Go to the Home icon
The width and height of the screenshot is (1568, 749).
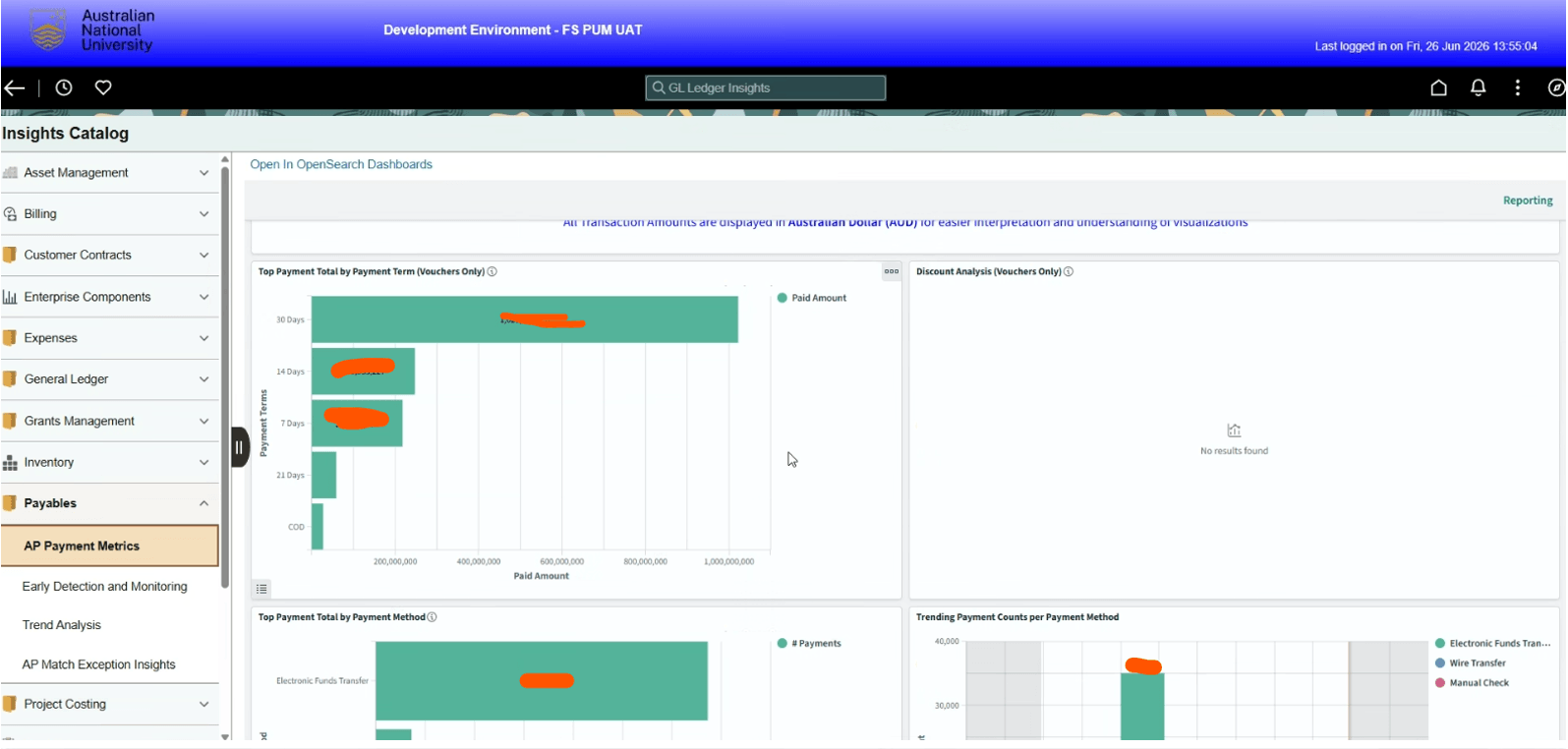pos(1438,87)
